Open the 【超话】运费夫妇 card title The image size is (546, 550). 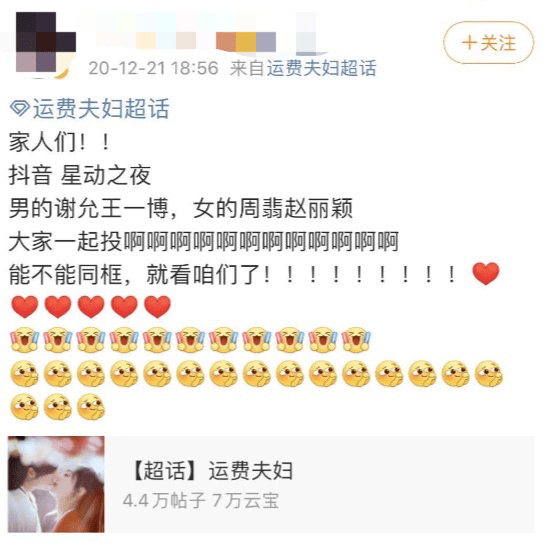coord(211,470)
